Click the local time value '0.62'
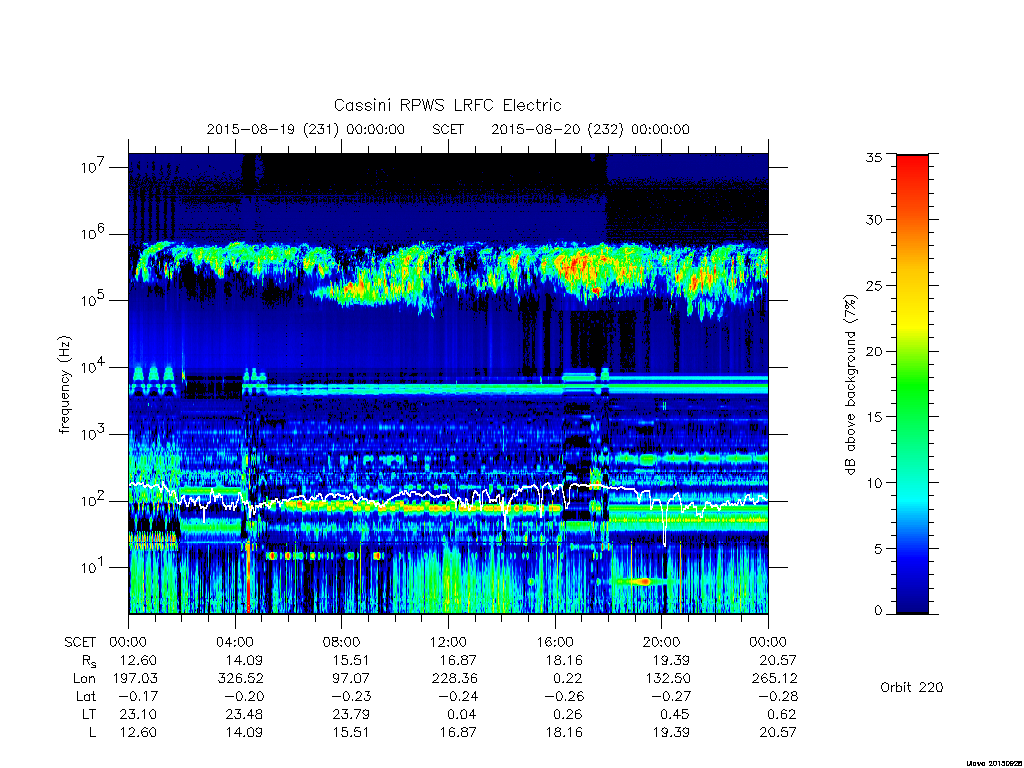Image resolution: width=1024 pixels, height=768 pixels. tap(782, 714)
